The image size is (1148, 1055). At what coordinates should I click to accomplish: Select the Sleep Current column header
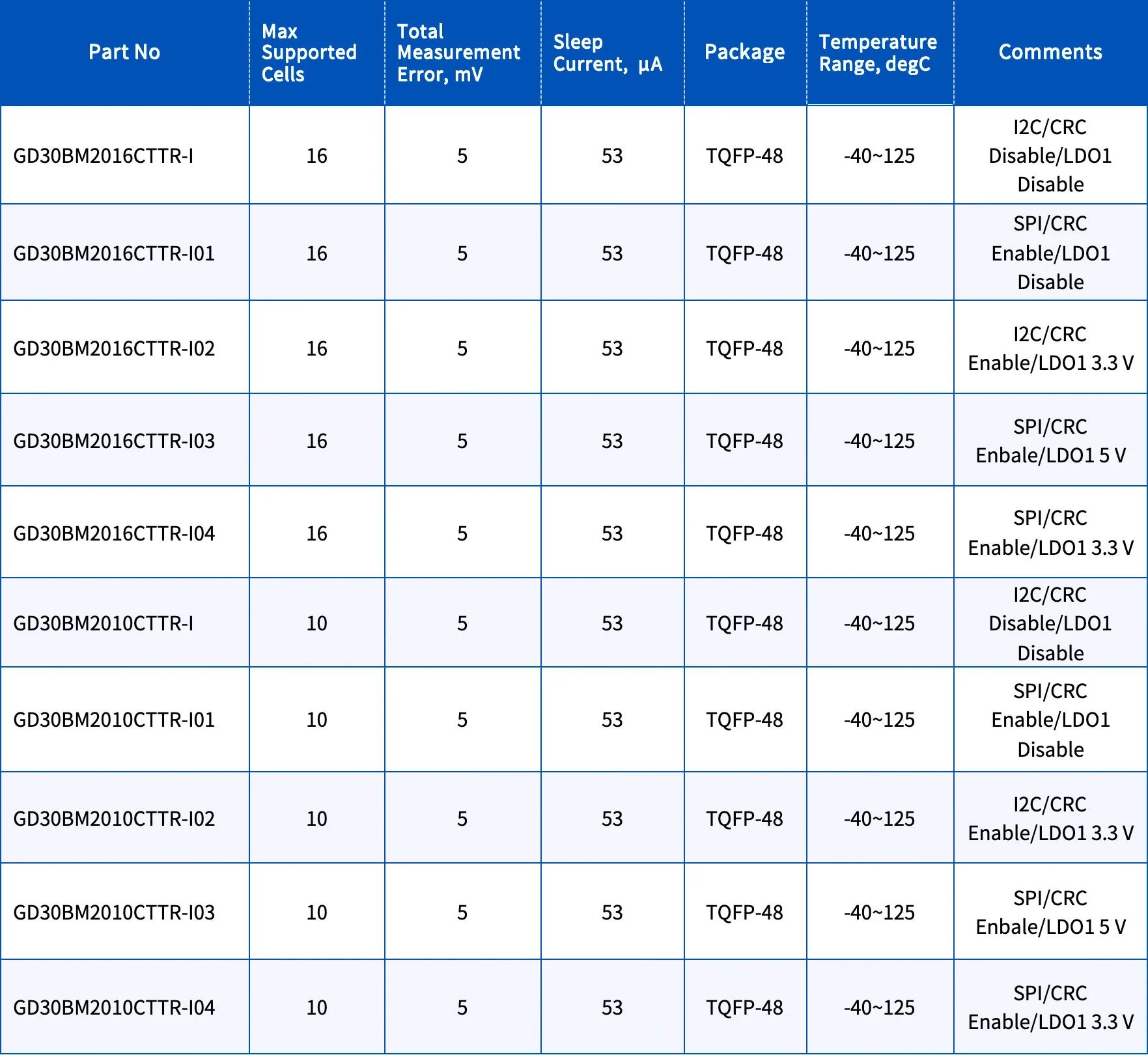607,53
